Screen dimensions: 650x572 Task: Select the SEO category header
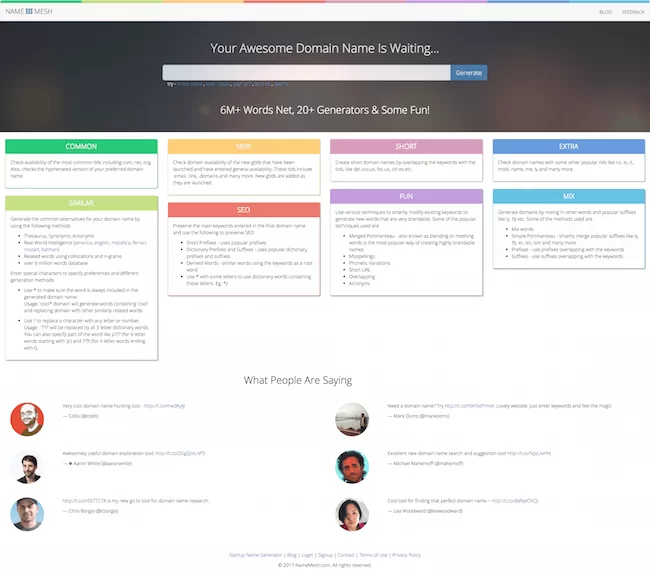point(244,210)
